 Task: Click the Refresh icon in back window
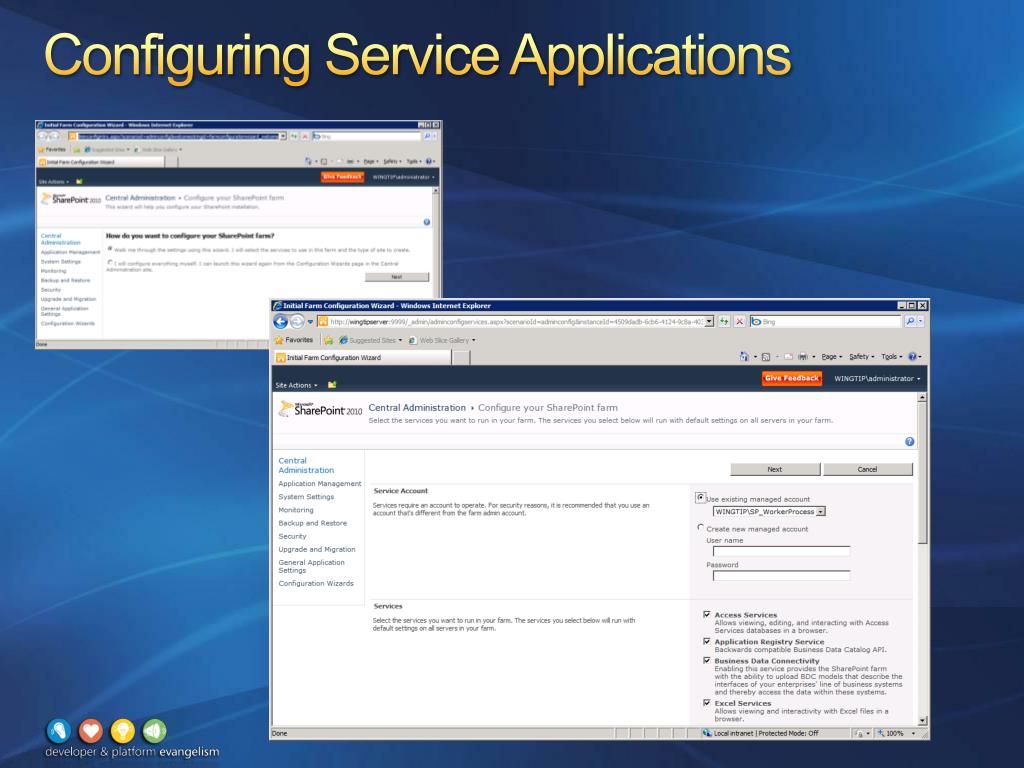click(x=294, y=136)
